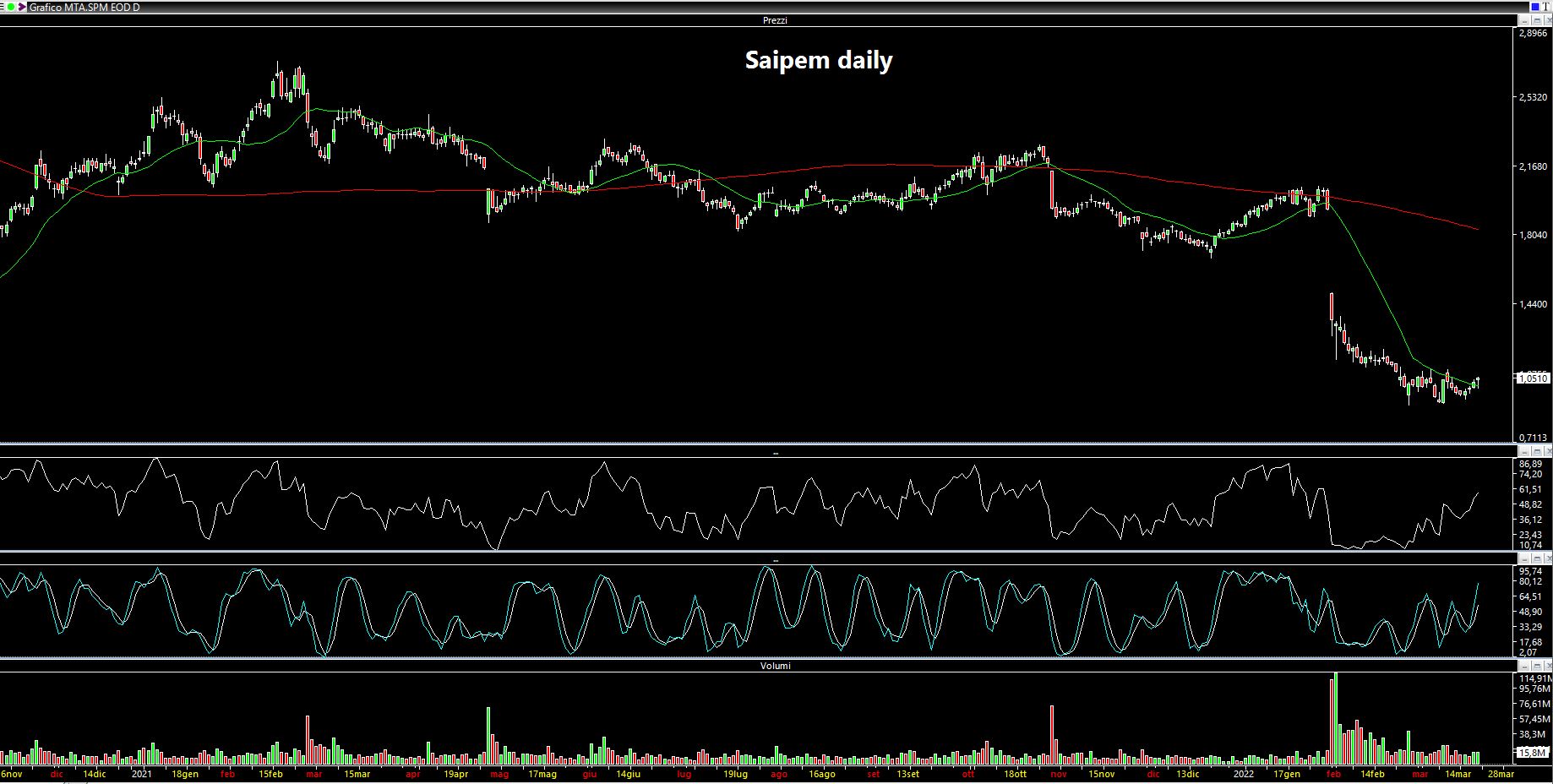Viewport: 1553px width, 784px height.
Task: Click the 14giu date marker on time axis
Action: 628,774
